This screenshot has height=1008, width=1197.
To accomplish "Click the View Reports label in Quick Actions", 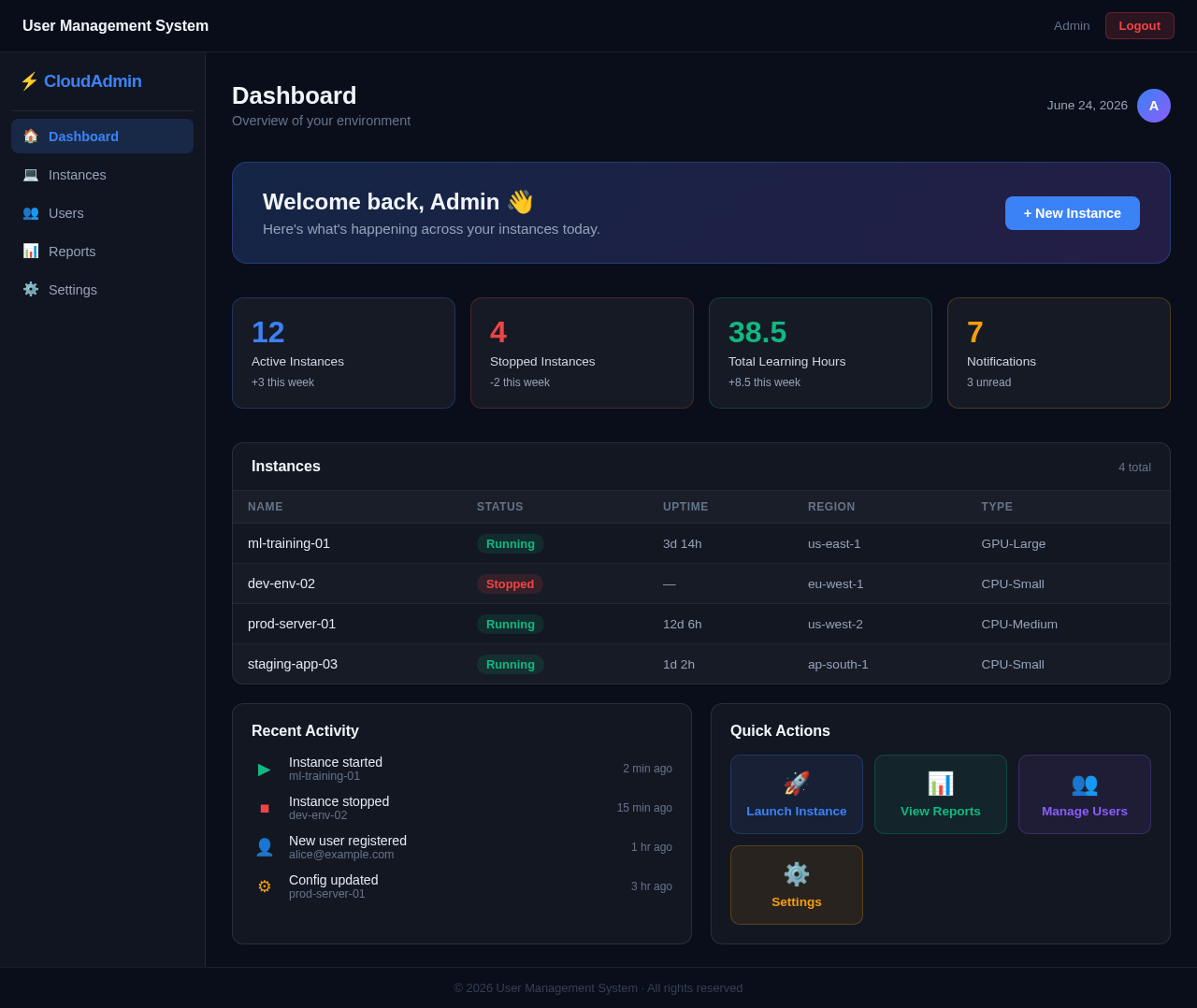I will point(941,812).
